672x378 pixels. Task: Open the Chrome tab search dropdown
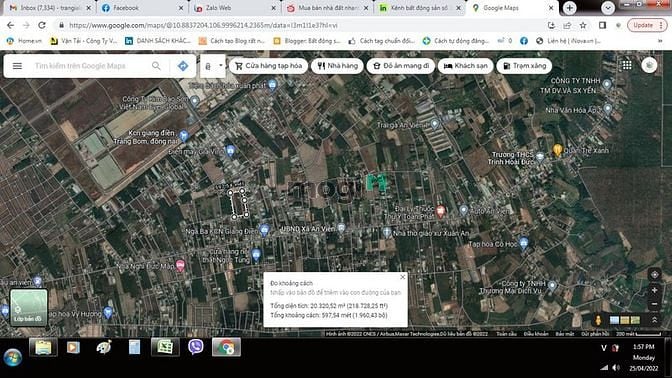[607, 8]
